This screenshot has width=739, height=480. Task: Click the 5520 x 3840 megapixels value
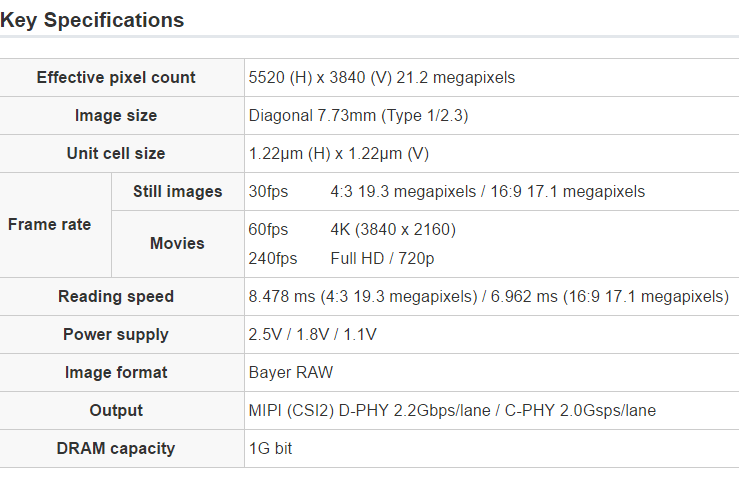point(382,78)
